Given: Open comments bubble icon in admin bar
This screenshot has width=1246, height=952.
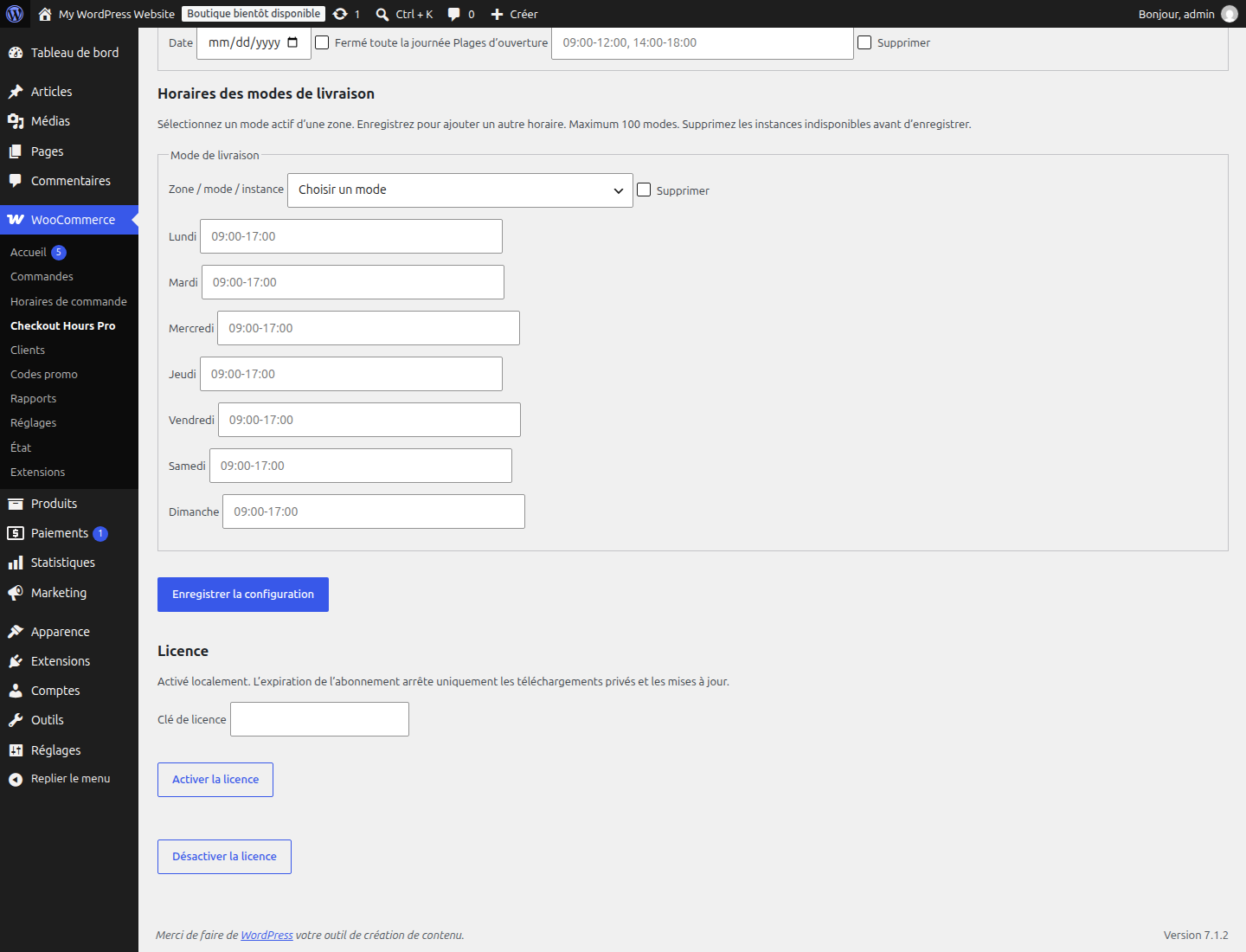Looking at the screenshot, I should tap(454, 14).
